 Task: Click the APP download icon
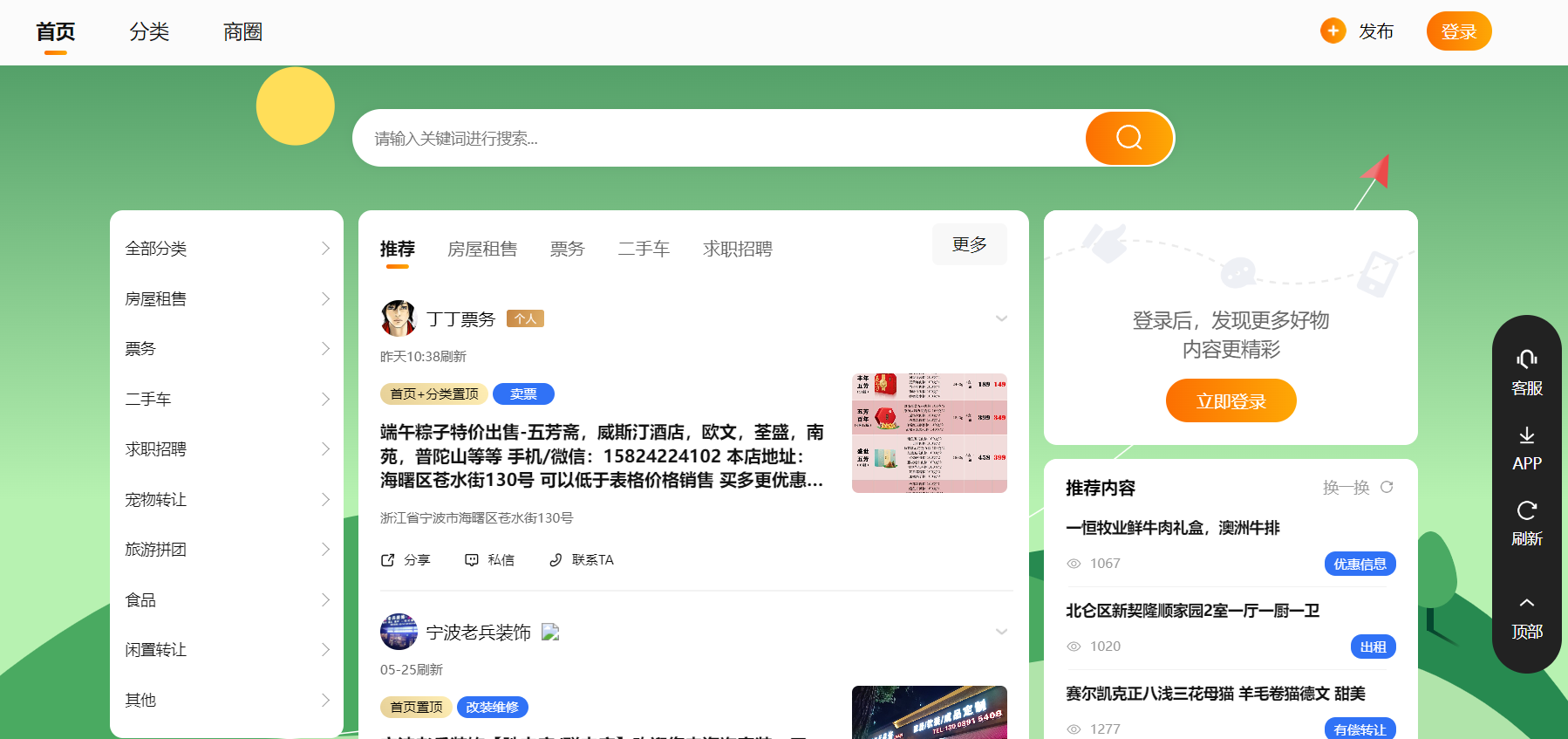tap(1526, 435)
